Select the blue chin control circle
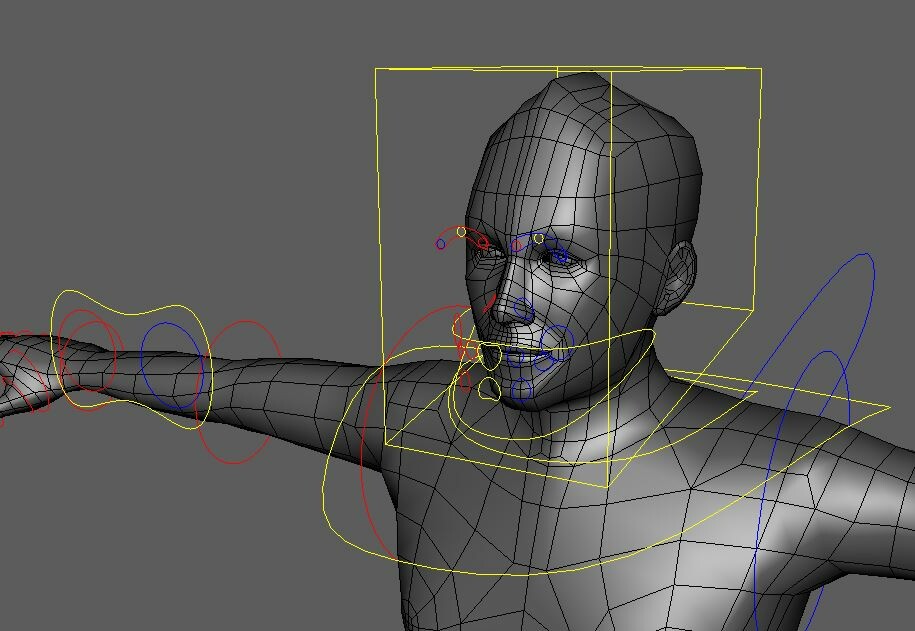Viewport: 915px width, 631px height. (521, 388)
